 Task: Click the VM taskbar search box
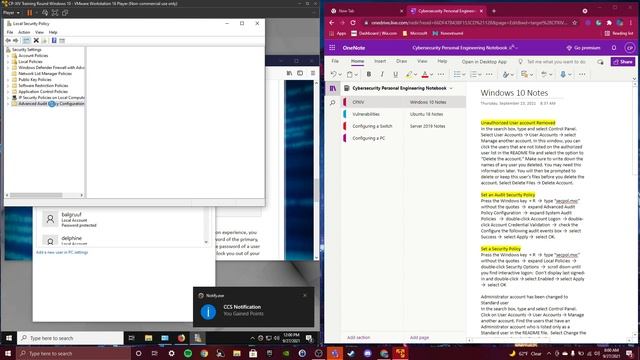pos(70,338)
